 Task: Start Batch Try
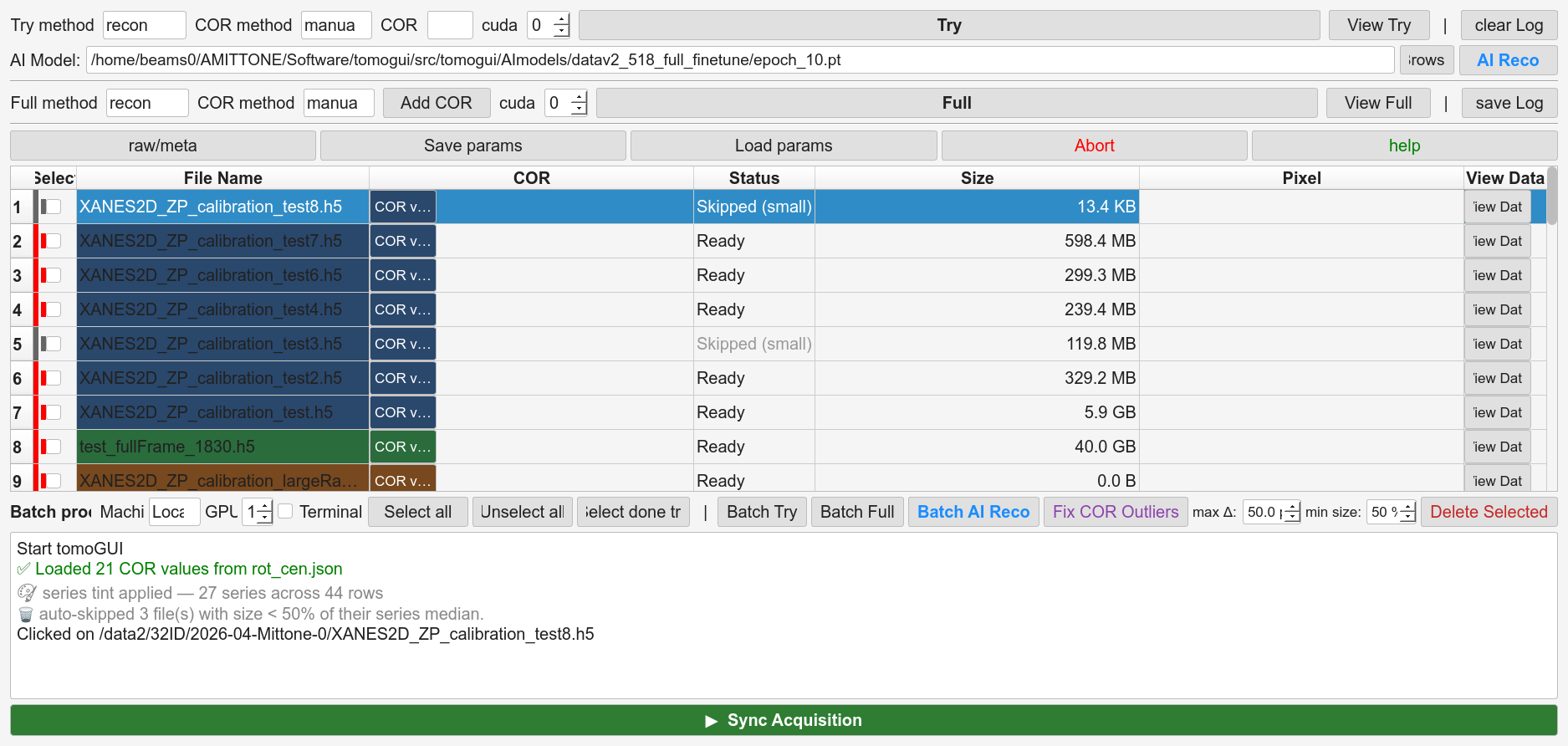coord(762,512)
